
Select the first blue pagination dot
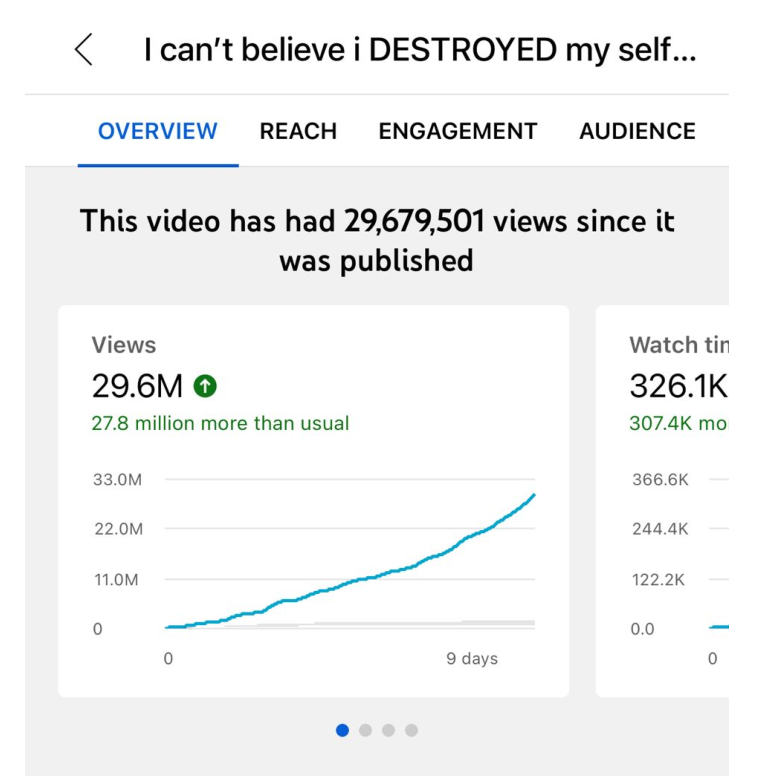coord(343,730)
